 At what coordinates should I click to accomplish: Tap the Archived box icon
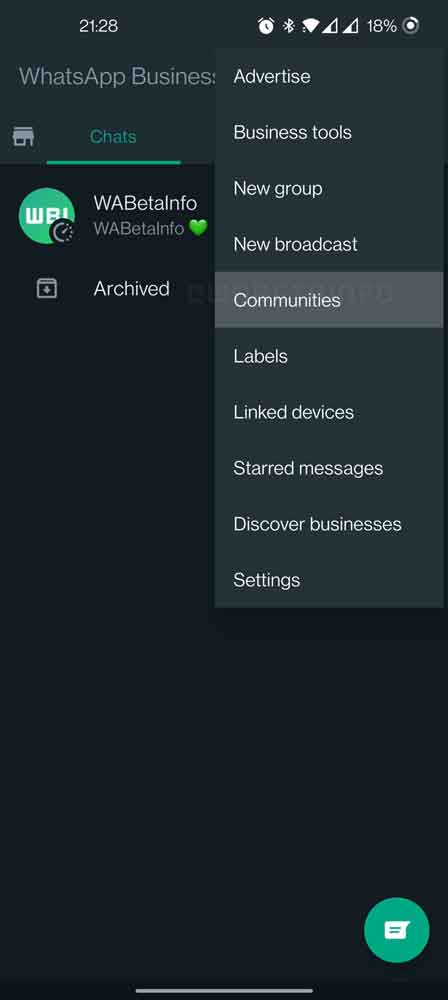(x=47, y=289)
